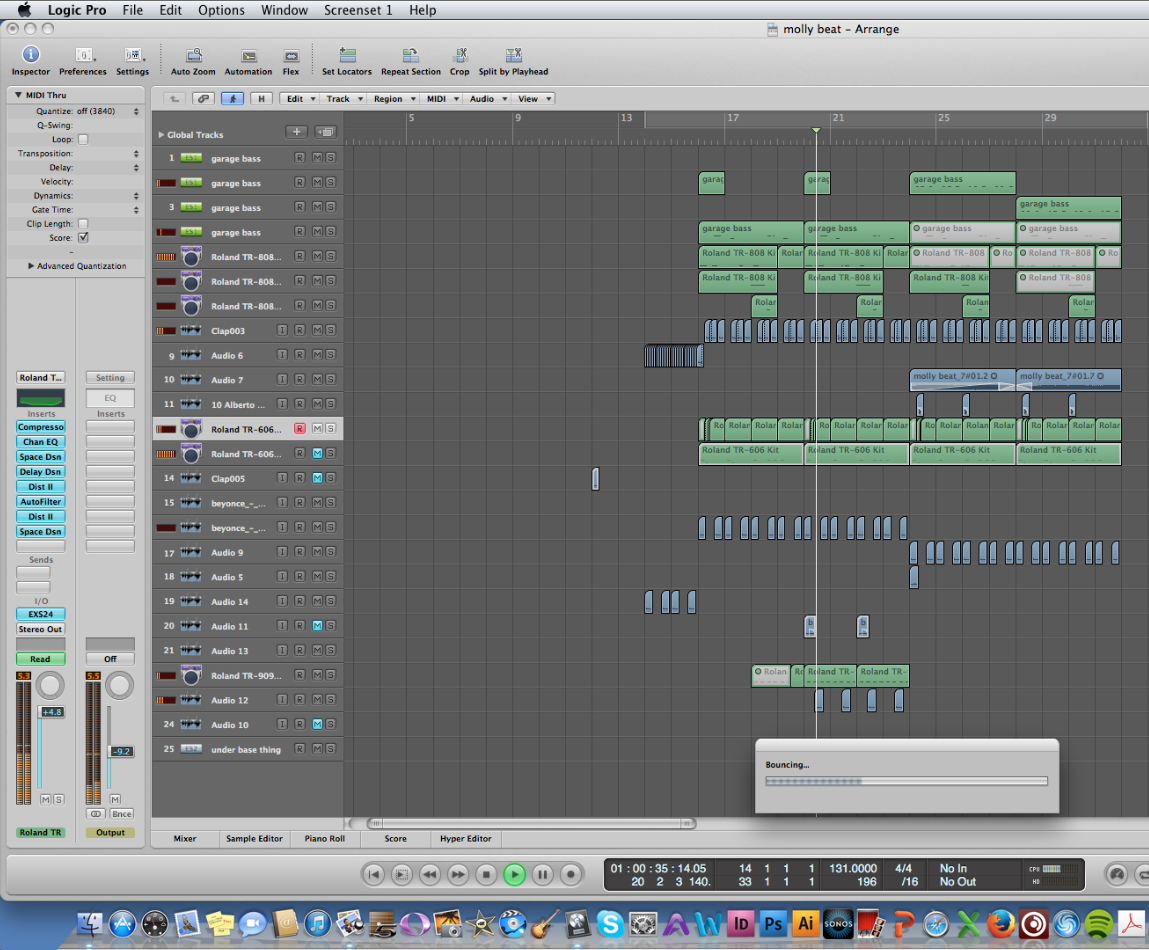The height and width of the screenshot is (950, 1149).
Task: Click the Hide view H button
Action: 261,98
